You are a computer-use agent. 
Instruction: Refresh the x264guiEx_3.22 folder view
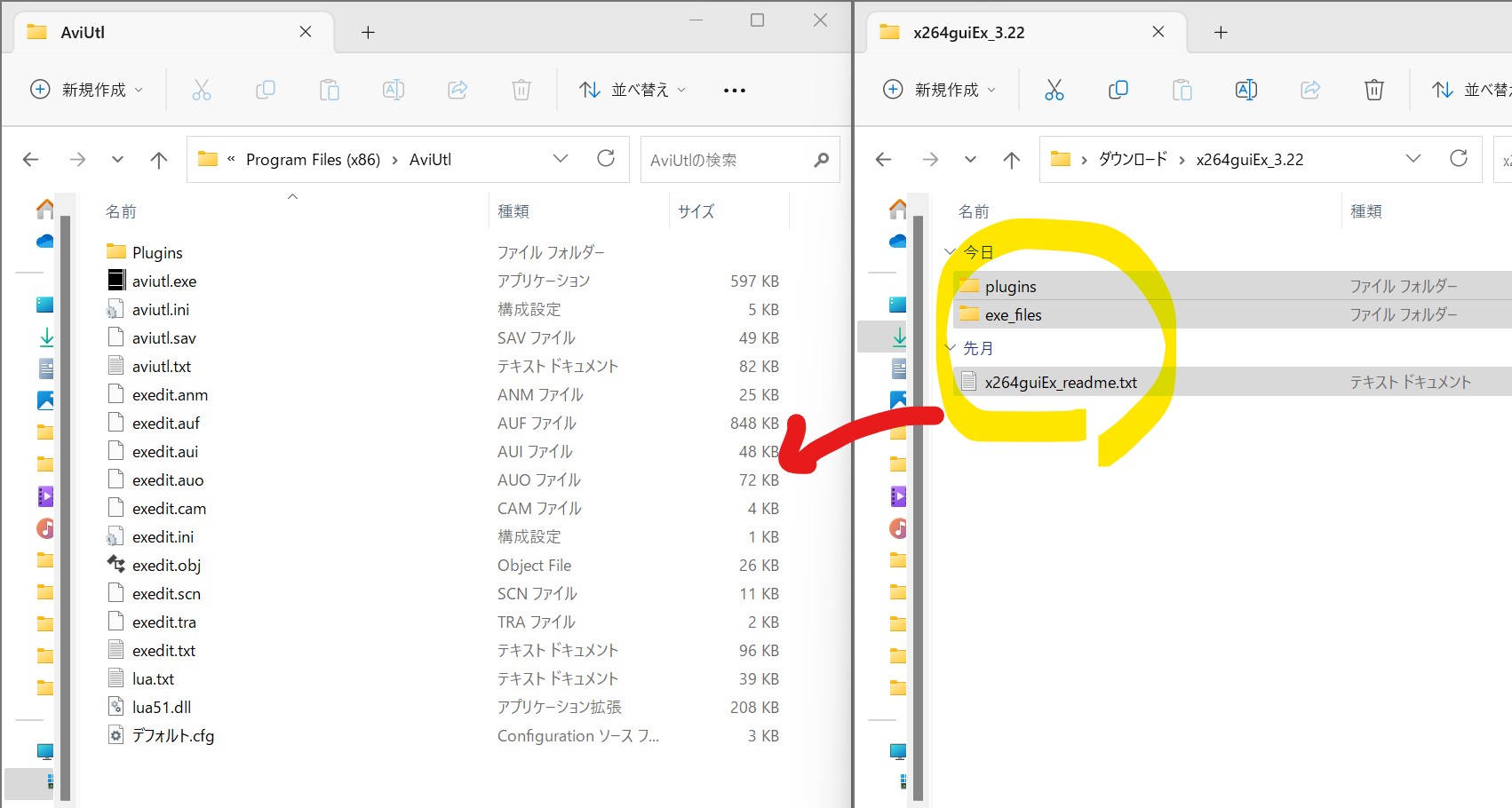[1459, 159]
